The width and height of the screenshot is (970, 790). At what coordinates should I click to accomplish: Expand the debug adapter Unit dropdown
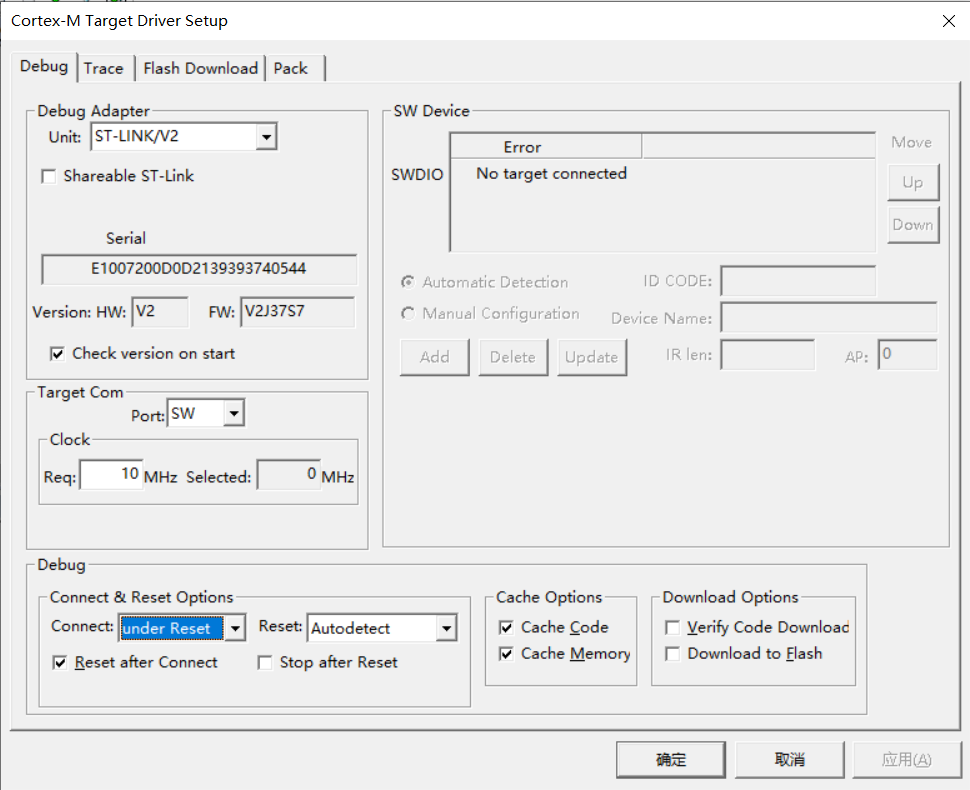pyautogui.click(x=266, y=136)
